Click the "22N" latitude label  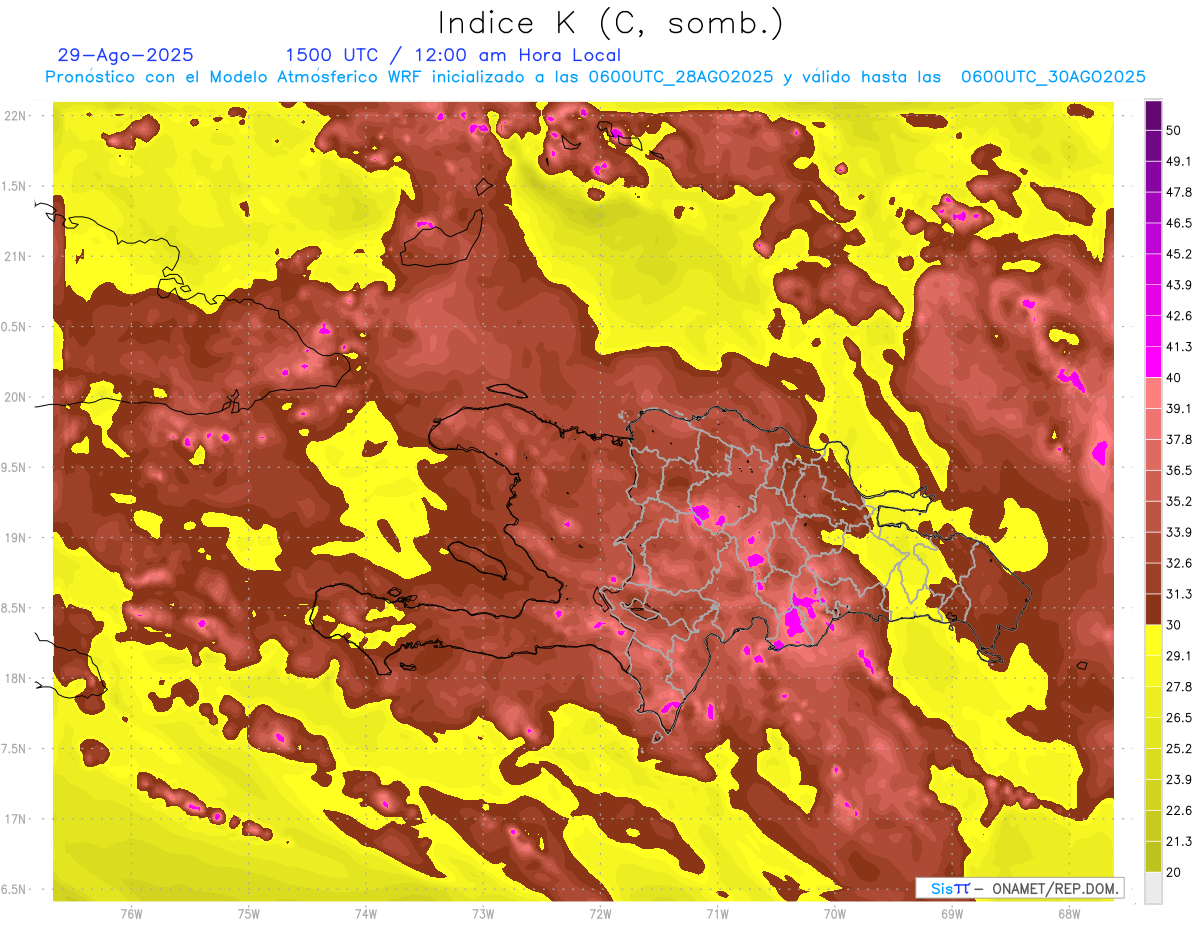[16, 116]
